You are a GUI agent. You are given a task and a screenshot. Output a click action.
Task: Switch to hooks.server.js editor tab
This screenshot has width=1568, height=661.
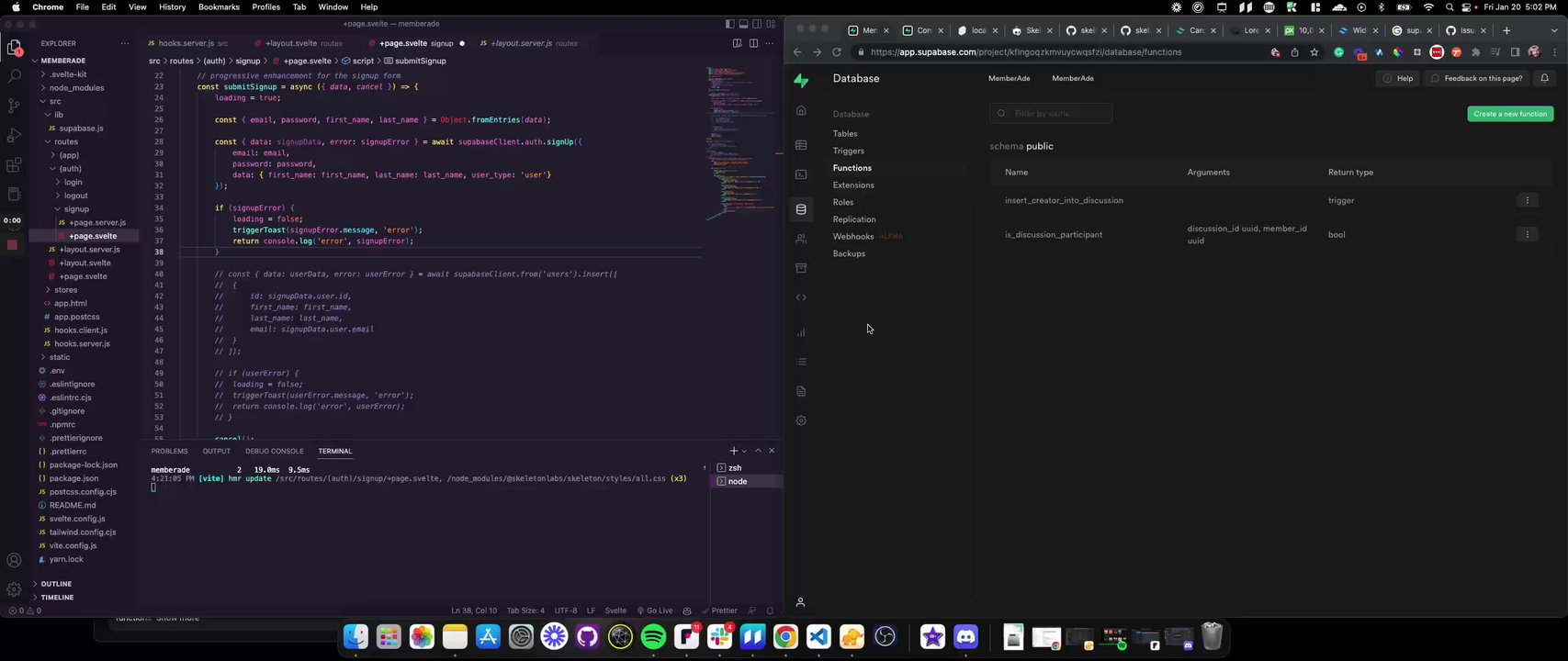186,43
